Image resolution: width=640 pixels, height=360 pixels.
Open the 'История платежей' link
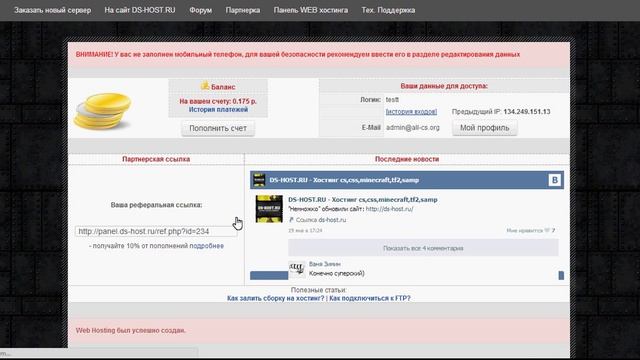pos(218,109)
